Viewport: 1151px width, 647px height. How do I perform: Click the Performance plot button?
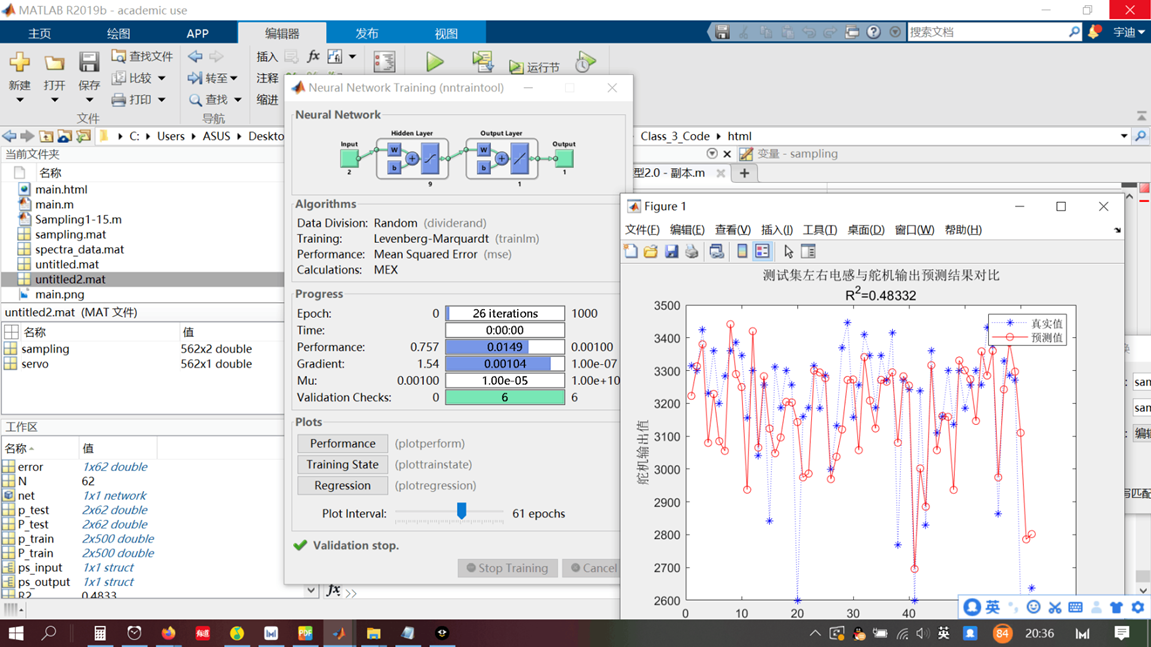pos(342,444)
